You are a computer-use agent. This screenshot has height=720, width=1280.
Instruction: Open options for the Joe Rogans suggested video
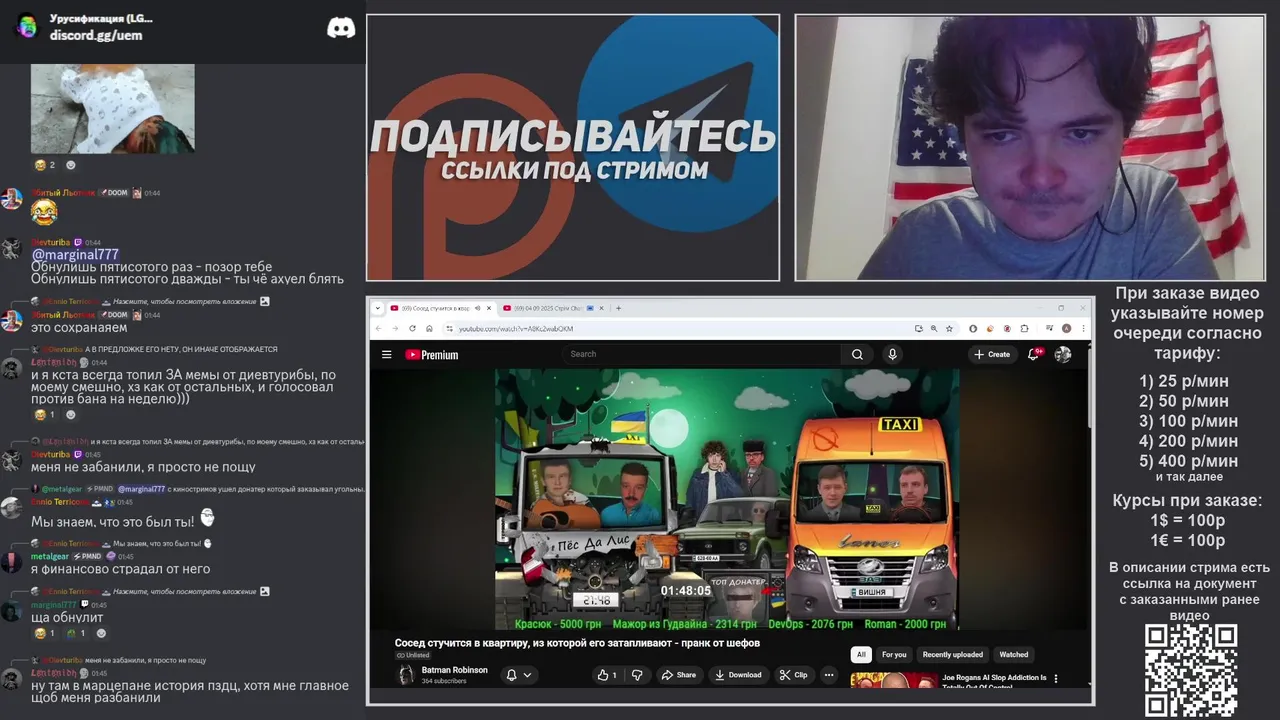point(1056,679)
